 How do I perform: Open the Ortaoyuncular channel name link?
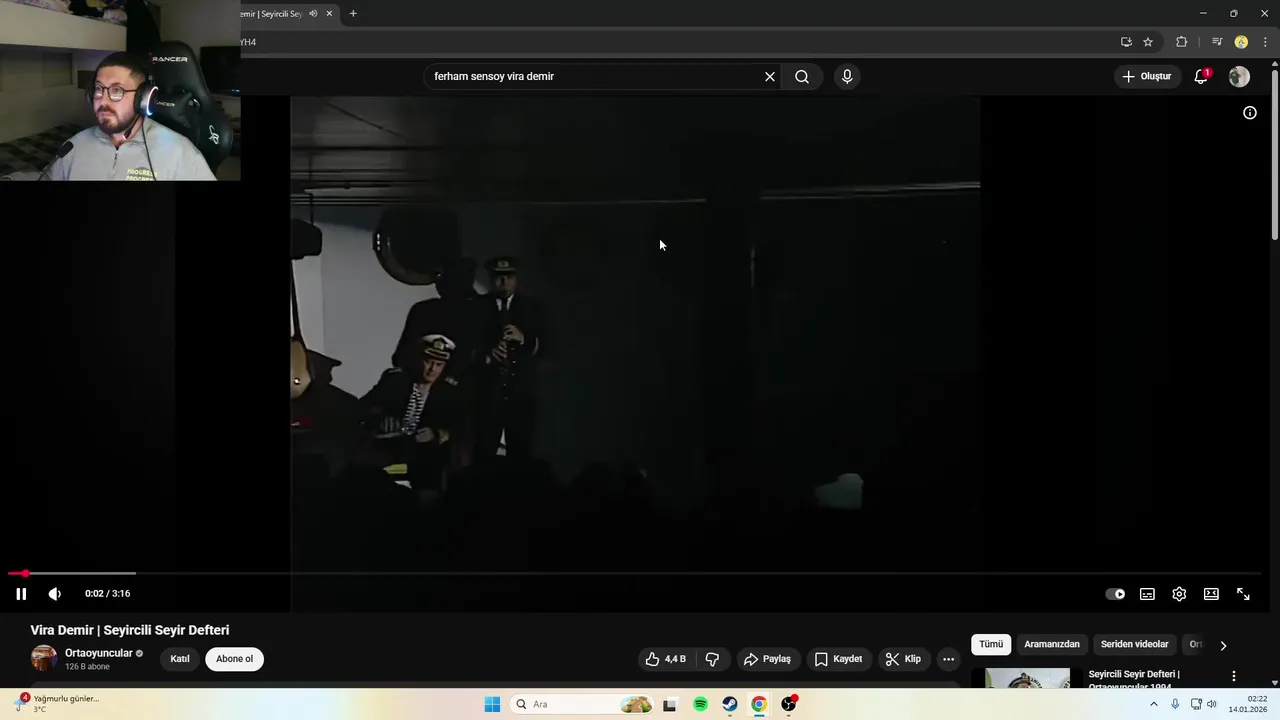click(x=98, y=653)
